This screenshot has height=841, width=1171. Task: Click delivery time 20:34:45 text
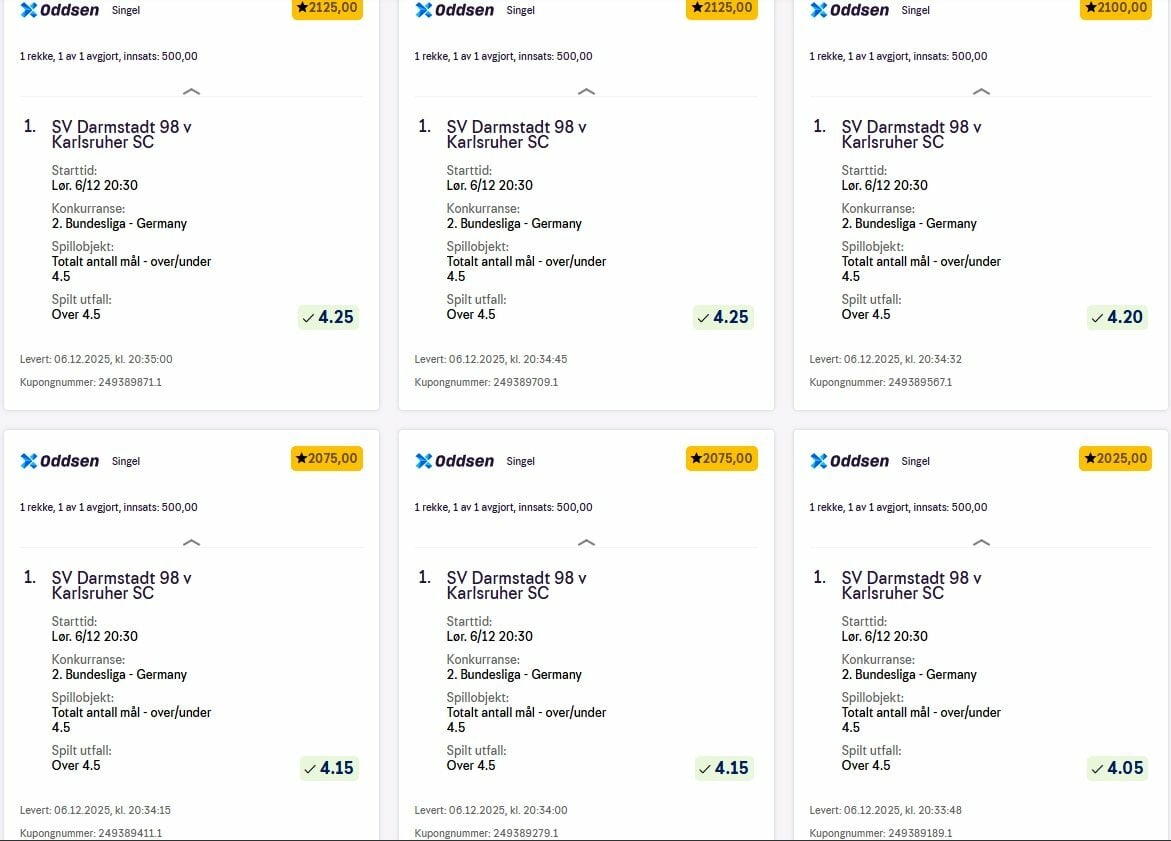pyautogui.click(x=490, y=359)
